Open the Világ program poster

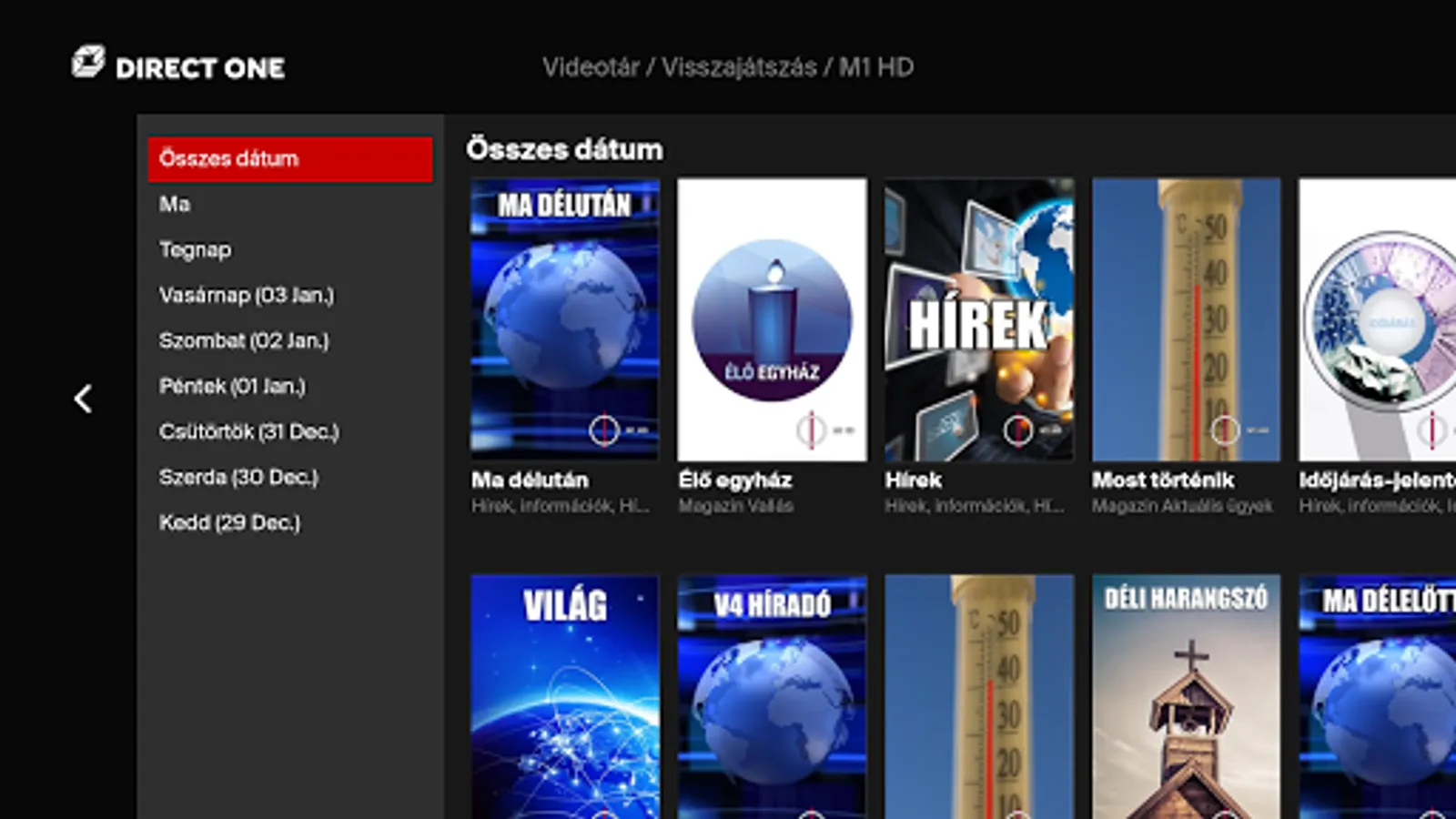[x=565, y=697]
